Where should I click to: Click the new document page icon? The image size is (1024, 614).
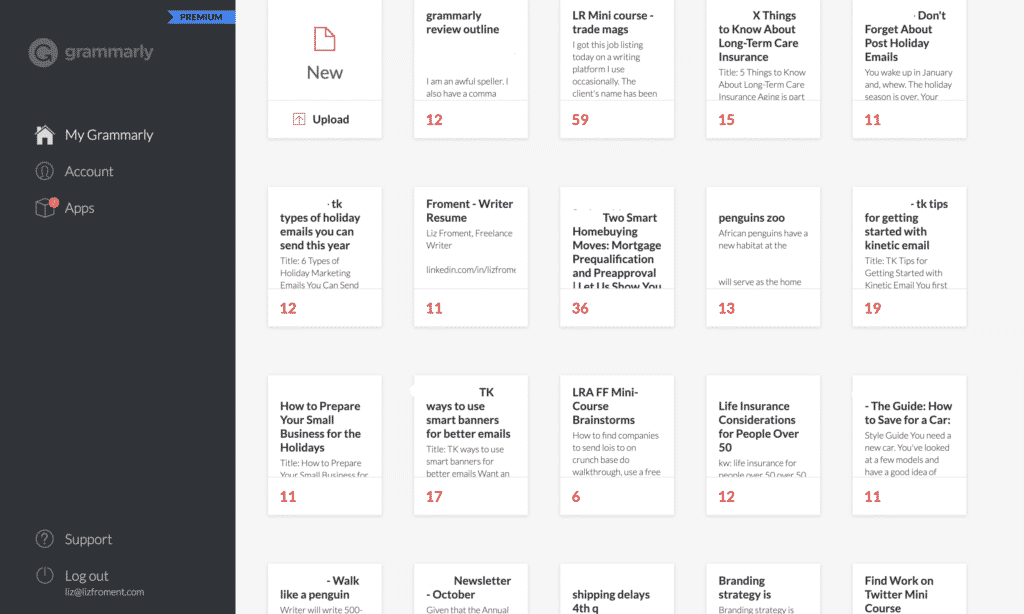click(323, 37)
